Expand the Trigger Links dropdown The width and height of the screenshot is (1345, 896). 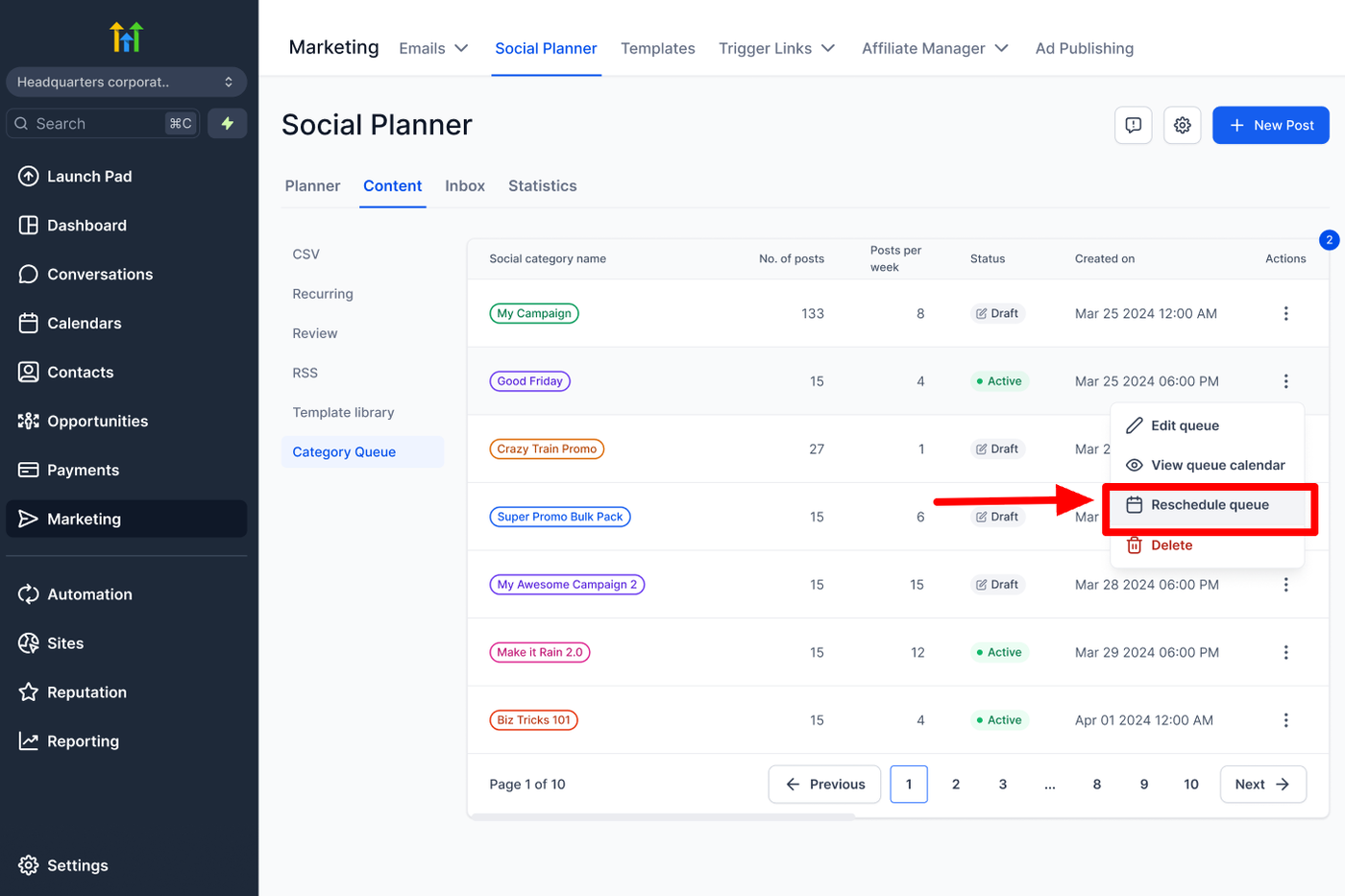click(776, 48)
